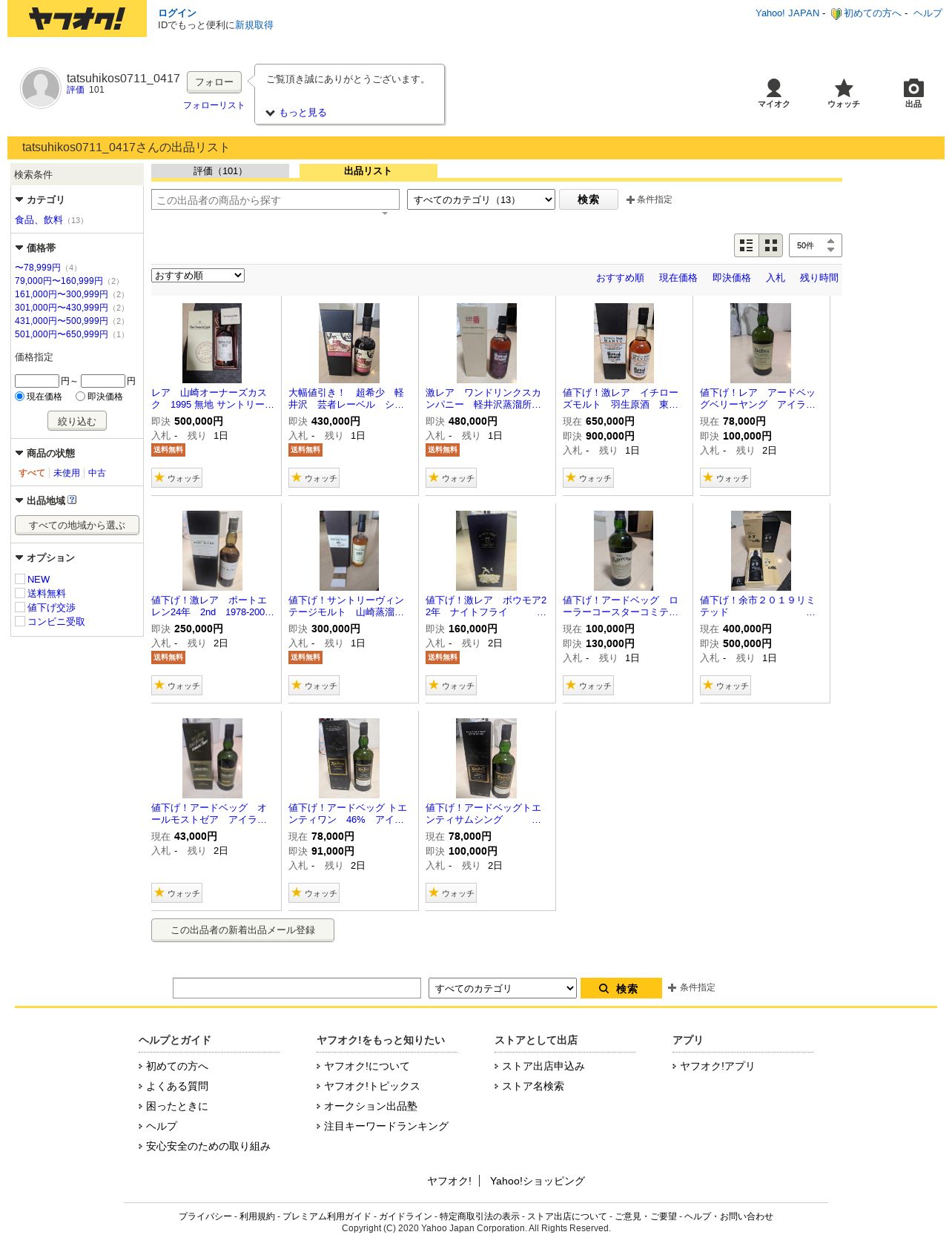Filter price range 〜78,999円
This screenshot has width=952, height=1249.
point(38,268)
